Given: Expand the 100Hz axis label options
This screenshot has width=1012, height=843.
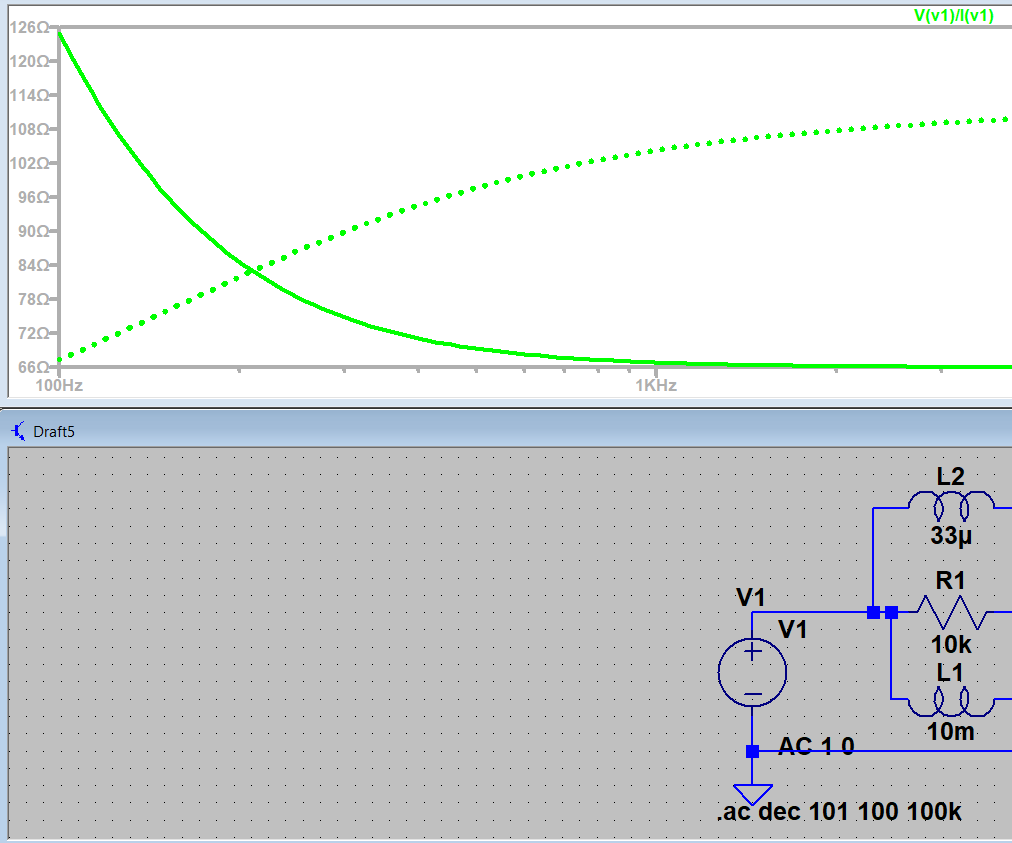Looking at the screenshot, I should [x=58, y=383].
